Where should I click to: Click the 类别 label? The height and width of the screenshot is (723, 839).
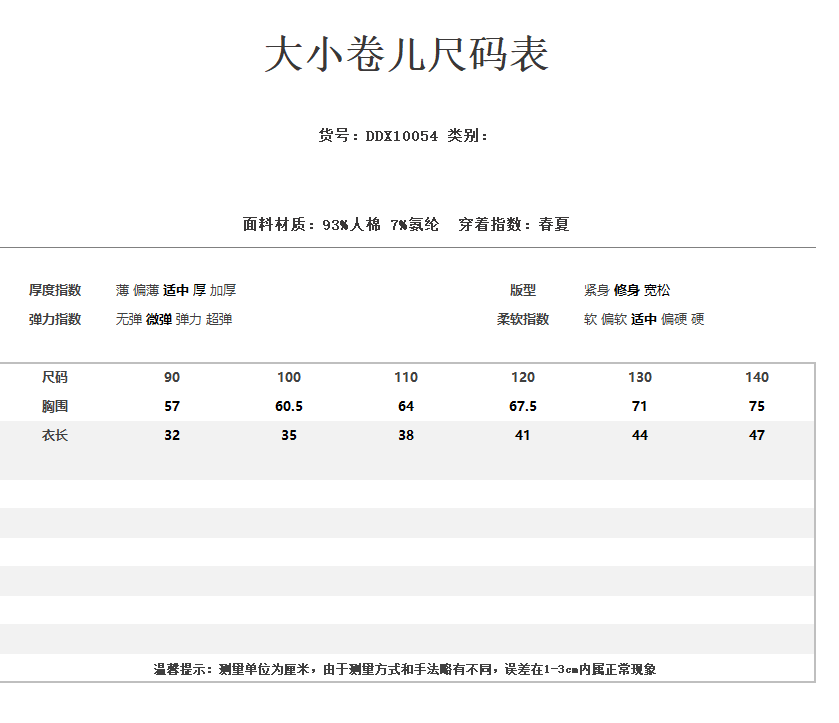[467, 135]
